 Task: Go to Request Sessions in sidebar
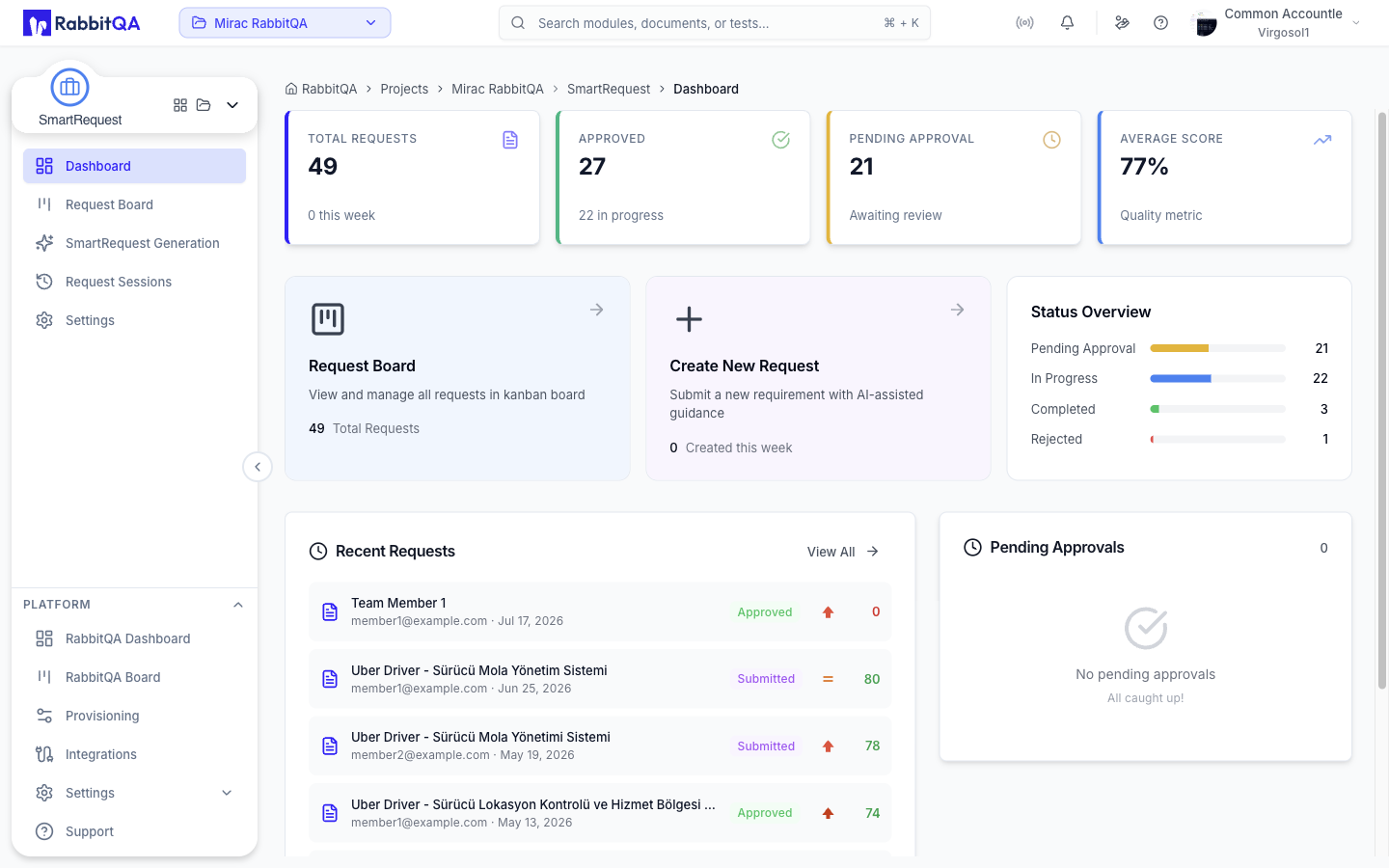[134, 282]
